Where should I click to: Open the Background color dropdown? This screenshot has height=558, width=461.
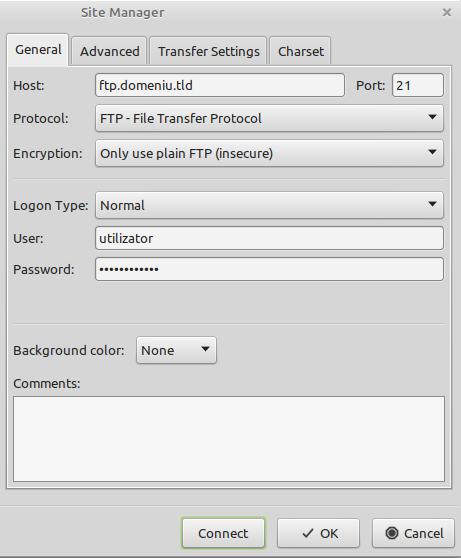[x=176, y=350]
